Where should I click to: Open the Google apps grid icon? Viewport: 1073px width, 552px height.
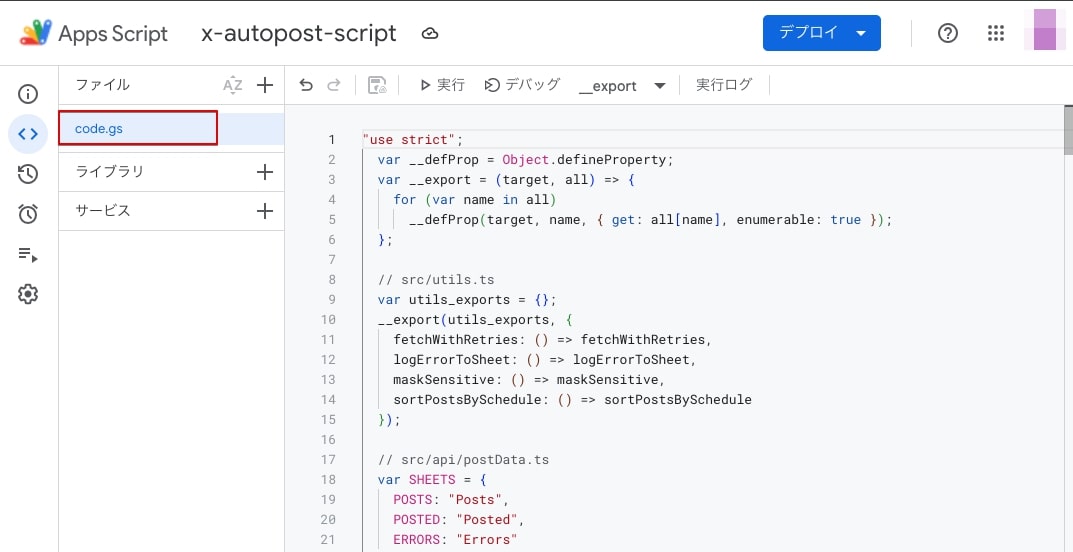pyautogui.click(x=996, y=34)
